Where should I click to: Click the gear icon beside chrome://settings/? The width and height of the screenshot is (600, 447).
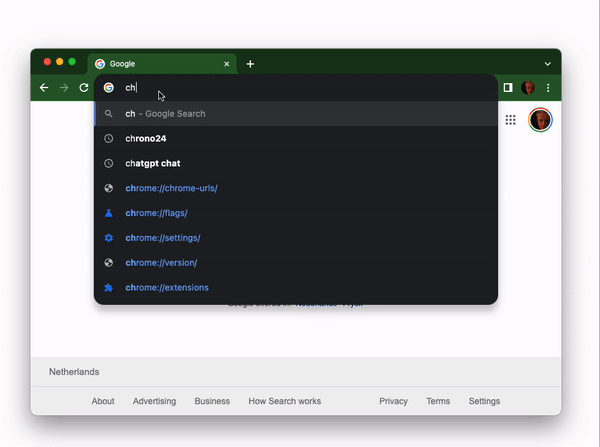tap(109, 238)
